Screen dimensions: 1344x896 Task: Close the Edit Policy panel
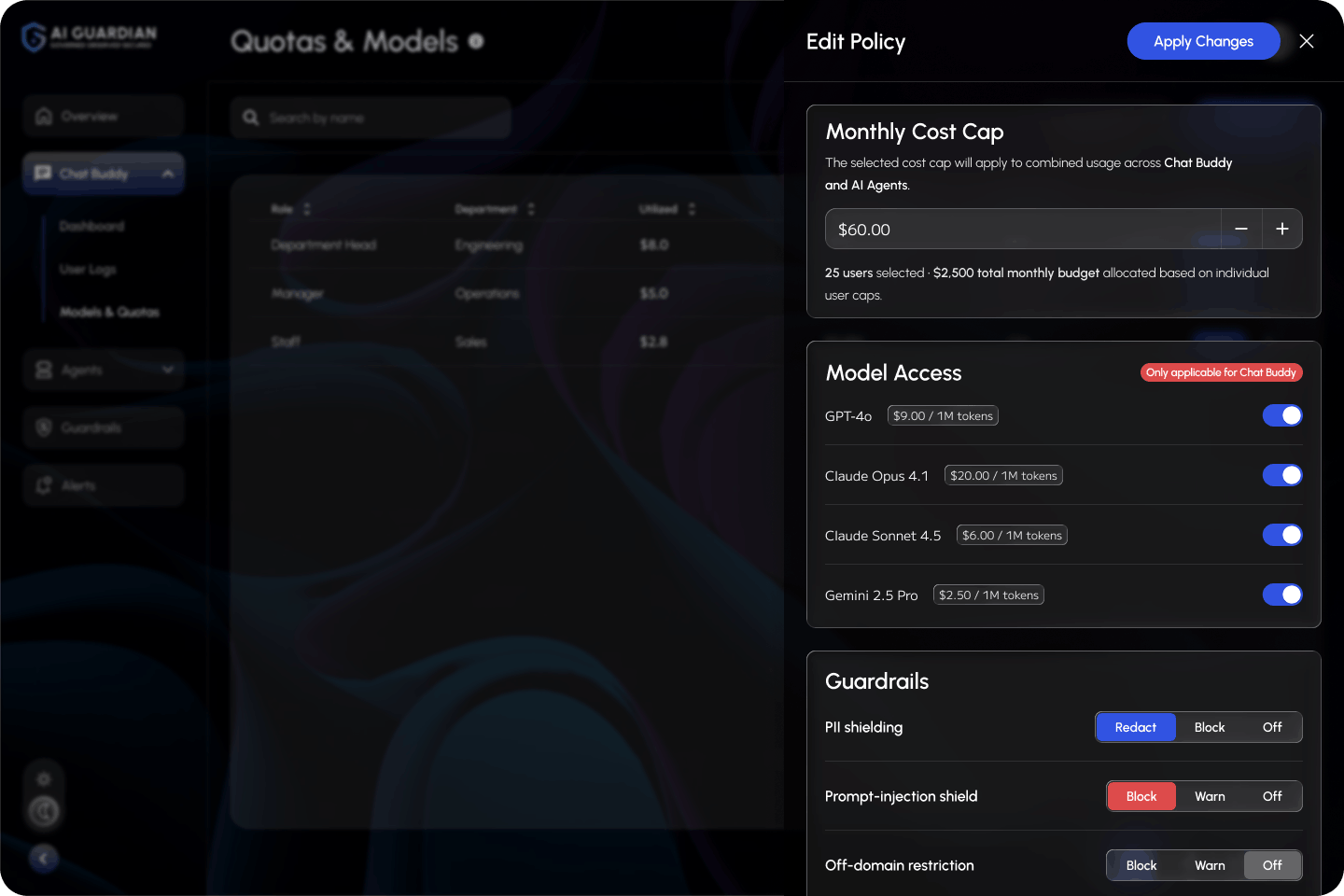point(1307,41)
